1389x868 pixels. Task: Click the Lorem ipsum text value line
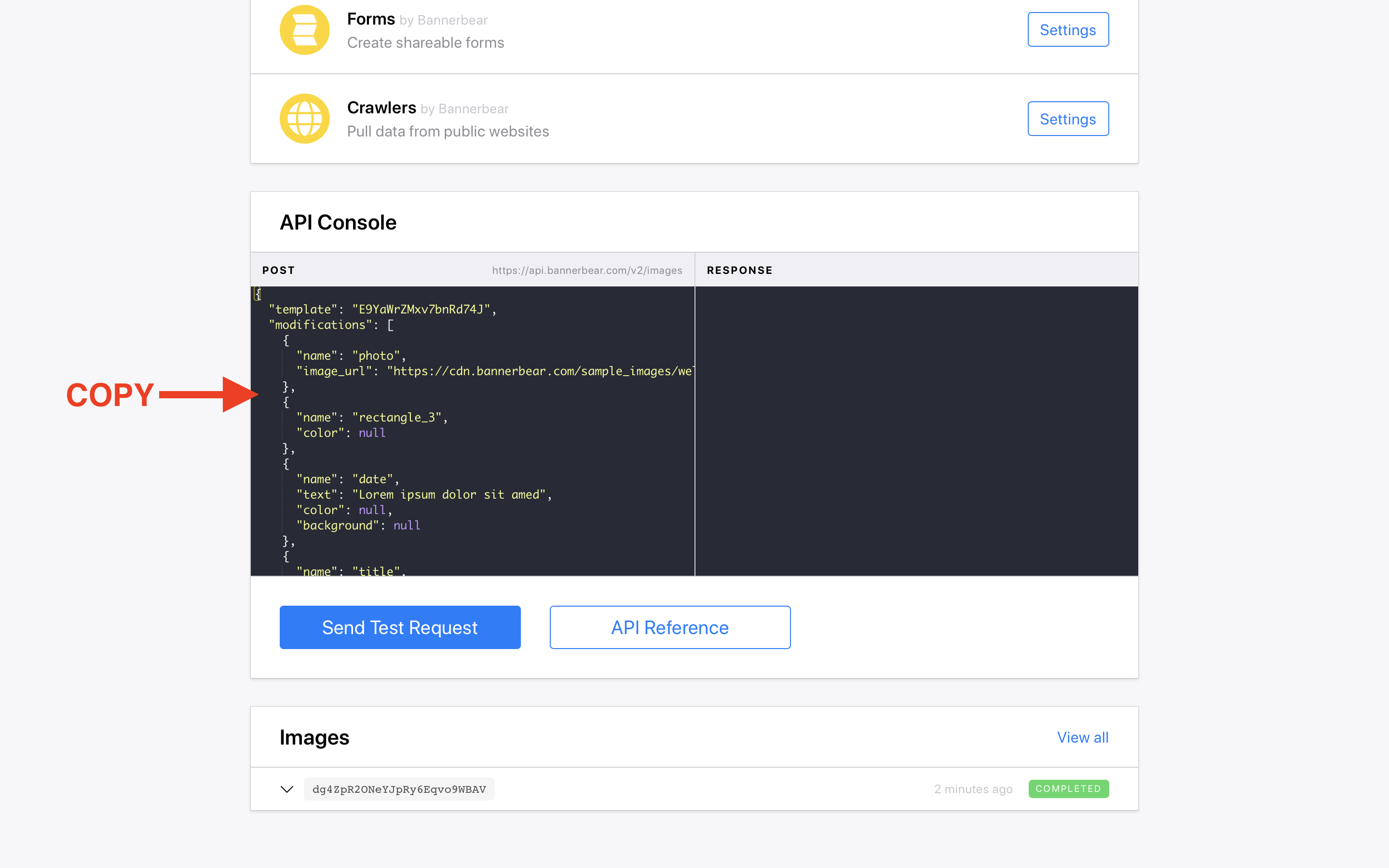tap(423, 494)
